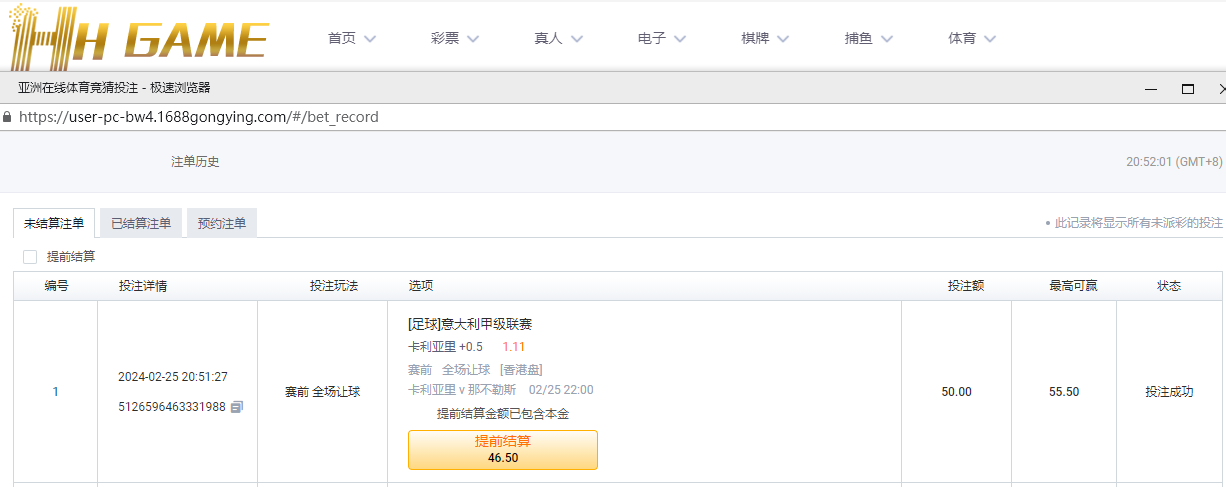Image resolution: width=1226 pixels, height=487 pixels.
Task: Click the 赛前 全场让球 play type cell
Action: [x=322, y=392]
